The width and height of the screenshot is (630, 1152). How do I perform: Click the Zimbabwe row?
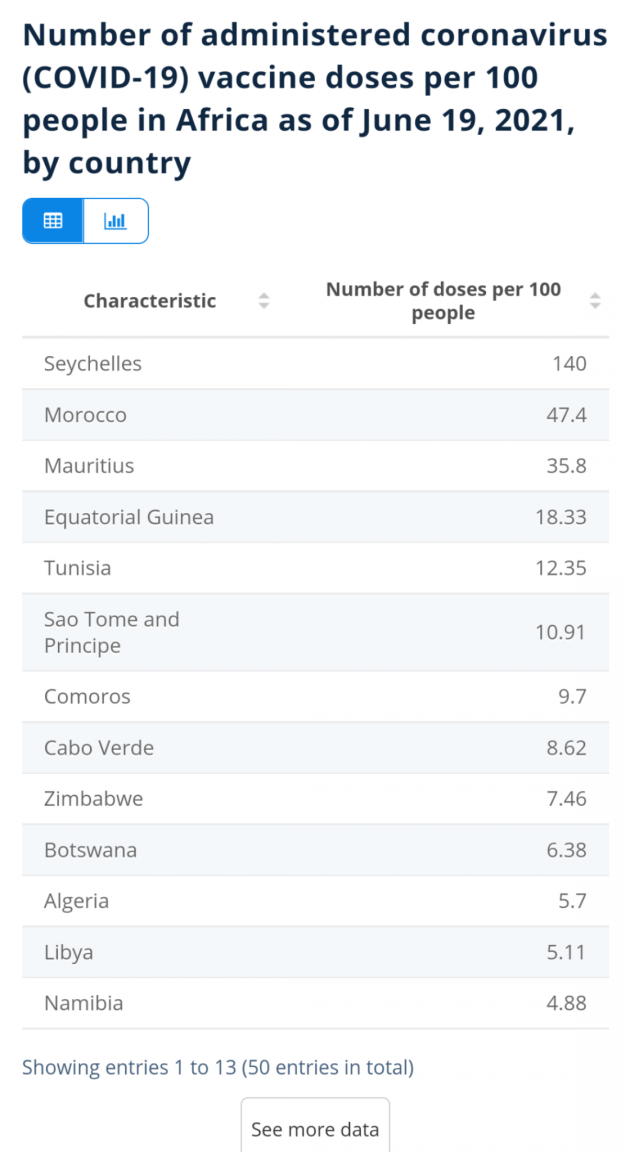[x=316, y=799]
